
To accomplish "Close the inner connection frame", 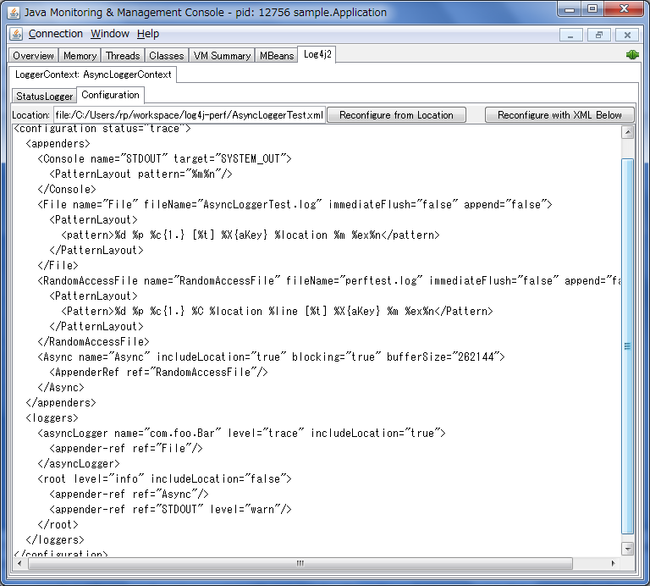I will point(627,35).
